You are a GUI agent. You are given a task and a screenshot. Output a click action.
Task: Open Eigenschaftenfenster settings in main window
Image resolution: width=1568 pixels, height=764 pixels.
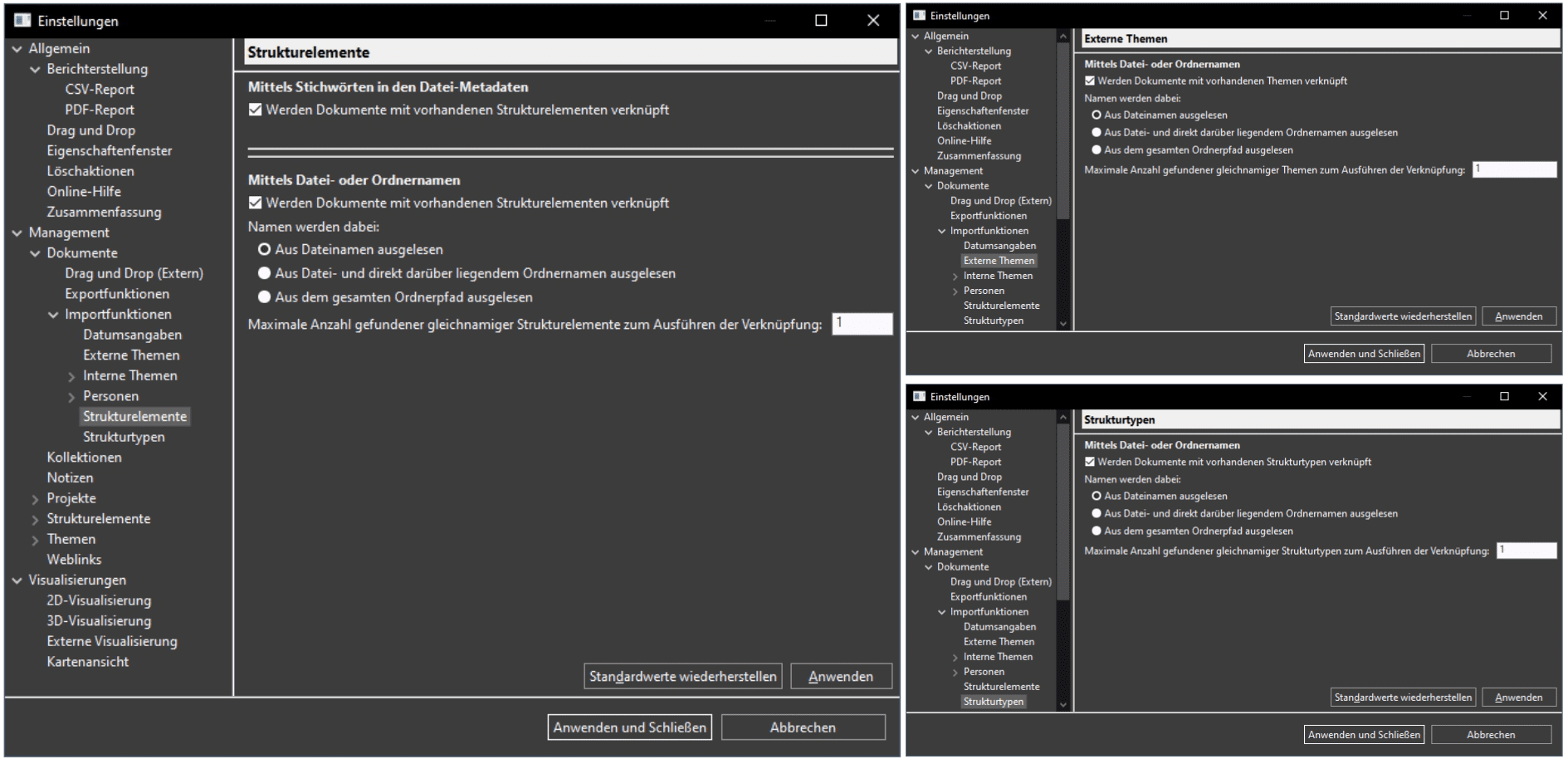coord(109,150)
